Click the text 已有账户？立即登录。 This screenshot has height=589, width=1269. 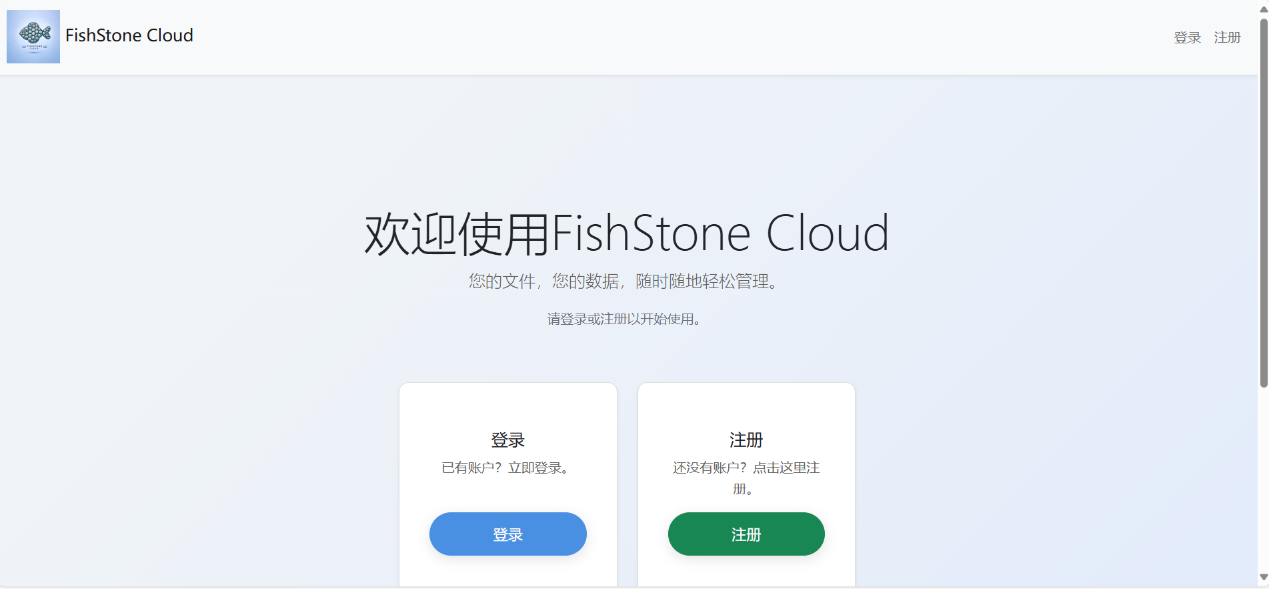[508, 467]
